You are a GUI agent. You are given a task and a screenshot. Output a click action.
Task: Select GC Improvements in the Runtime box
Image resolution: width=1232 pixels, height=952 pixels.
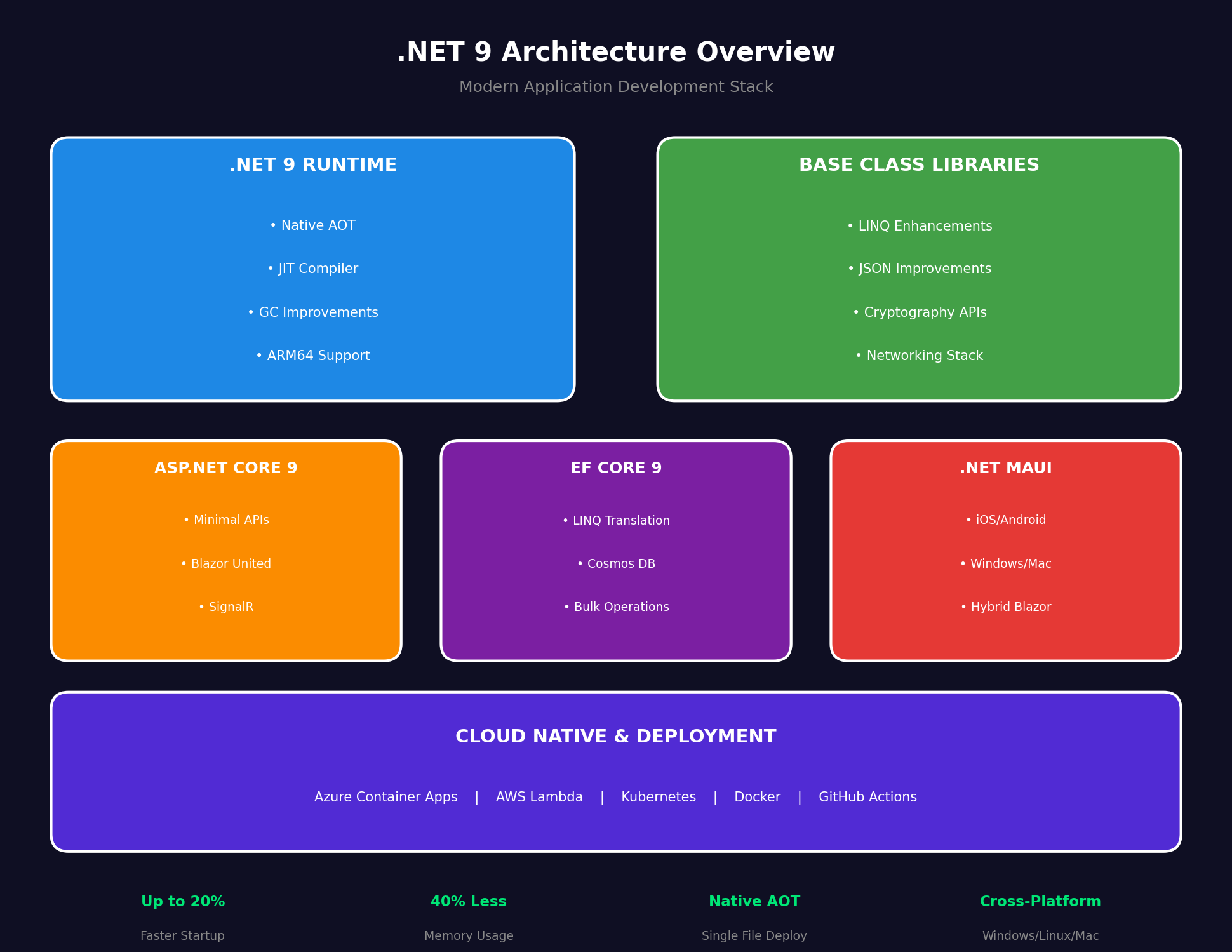[312, 312]
